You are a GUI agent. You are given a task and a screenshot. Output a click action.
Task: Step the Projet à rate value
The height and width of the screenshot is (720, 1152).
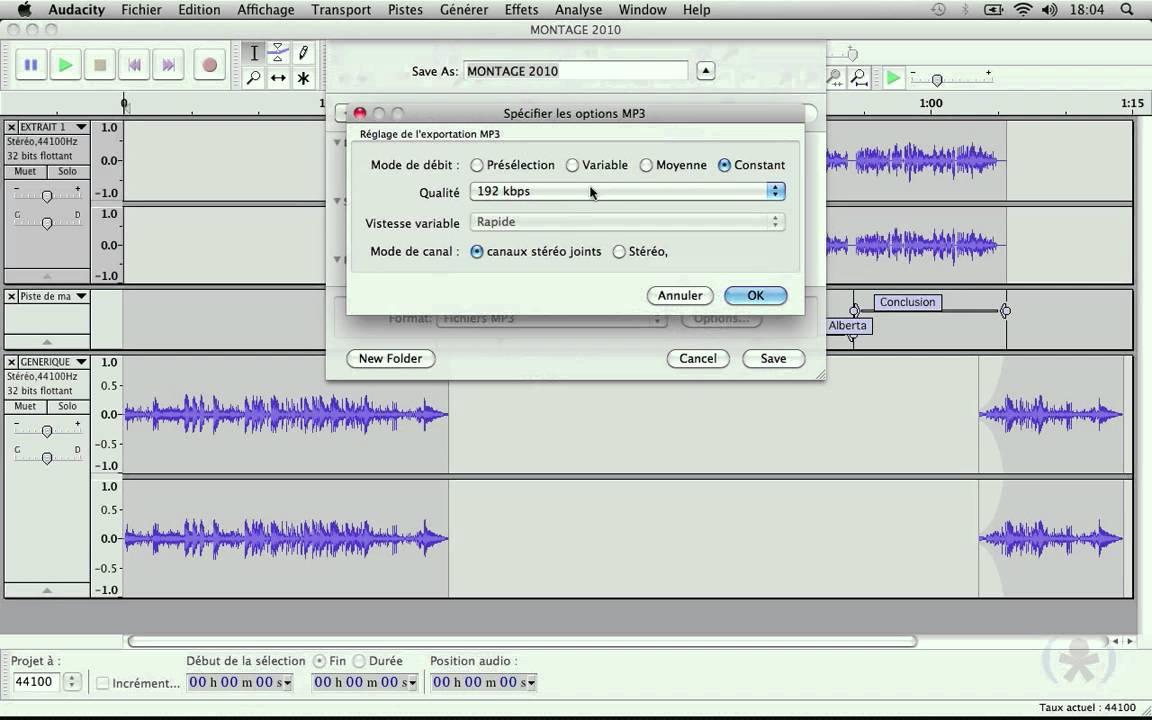click(x=72, y=683)
